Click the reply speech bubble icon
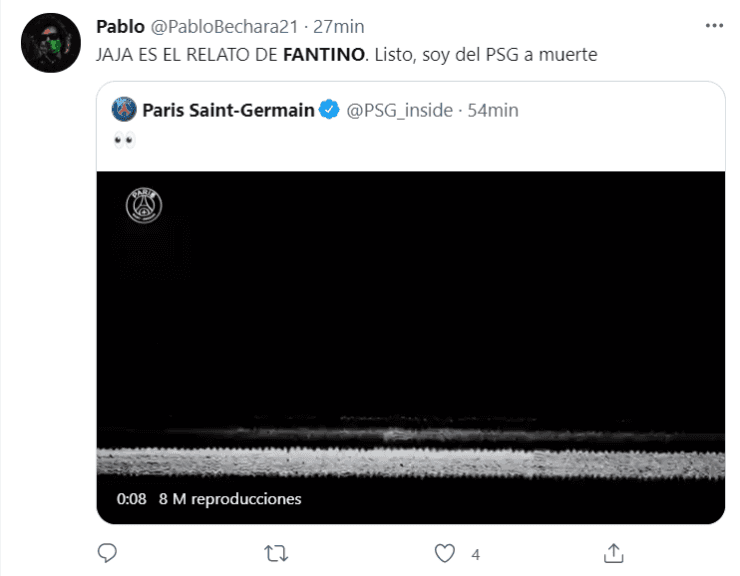This screenshot has height=576, width=740. coord(109,552)
